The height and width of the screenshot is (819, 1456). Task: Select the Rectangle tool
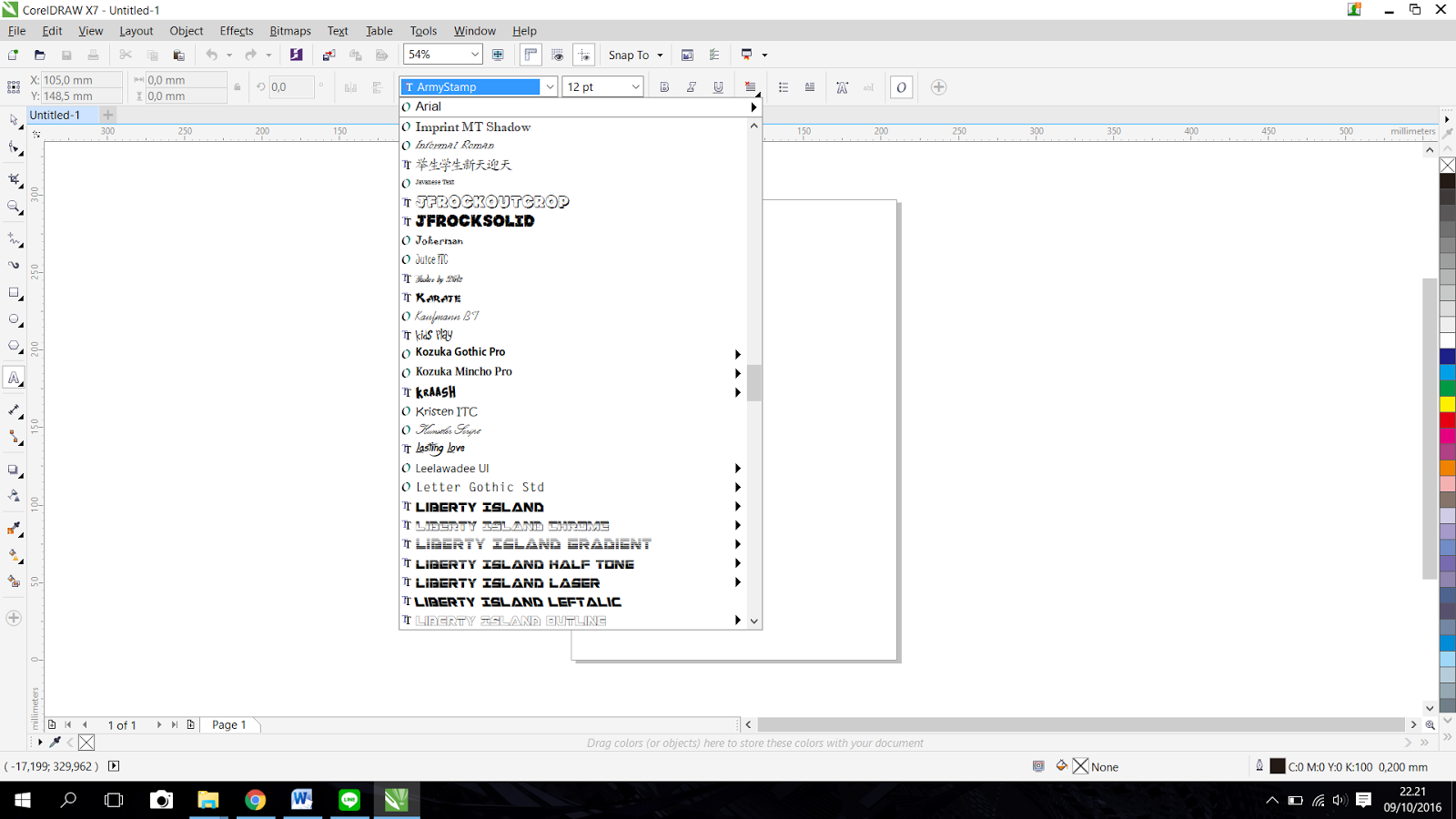[14, 293]
